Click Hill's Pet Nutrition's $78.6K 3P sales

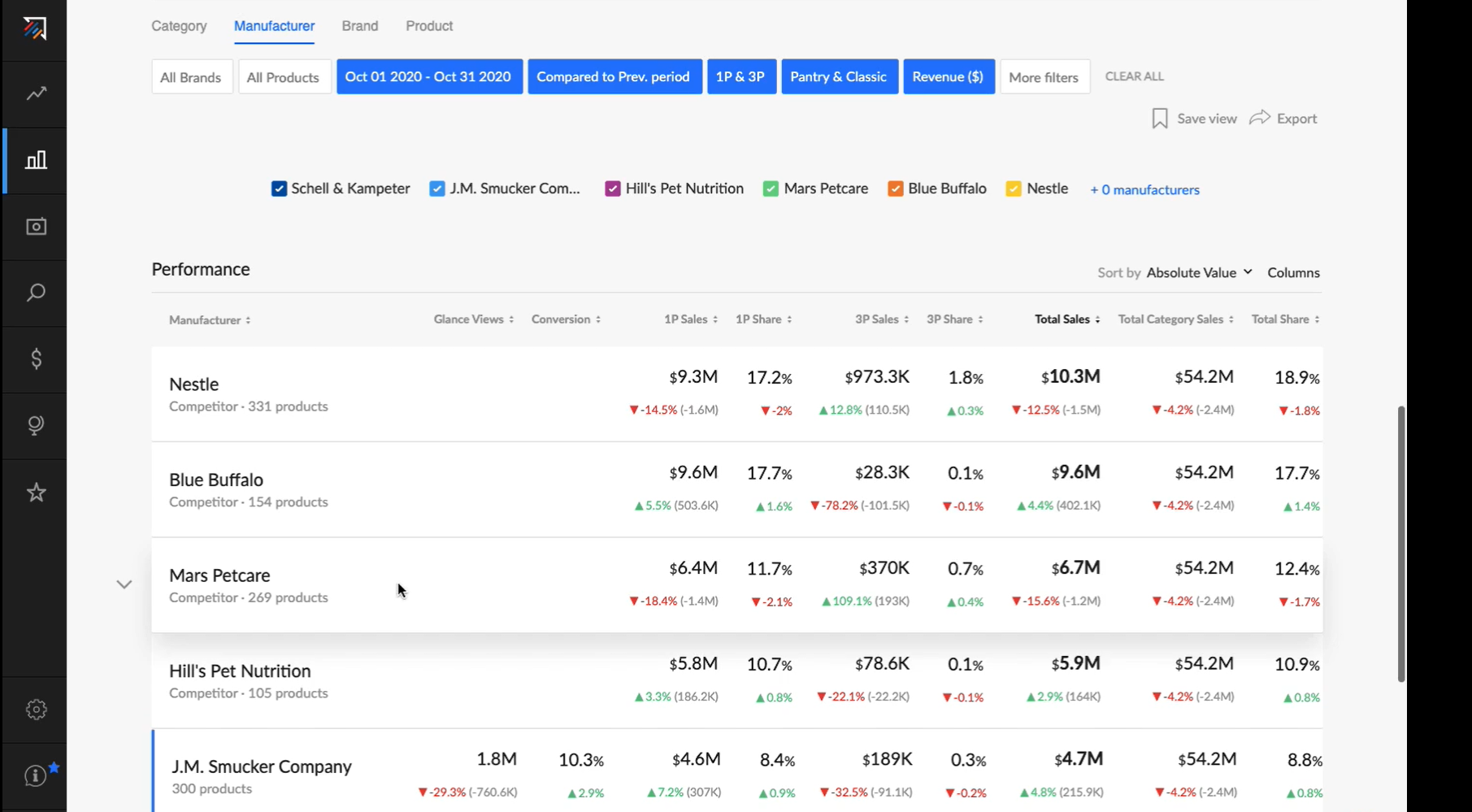pyautogui.click(x=883, y=664)
